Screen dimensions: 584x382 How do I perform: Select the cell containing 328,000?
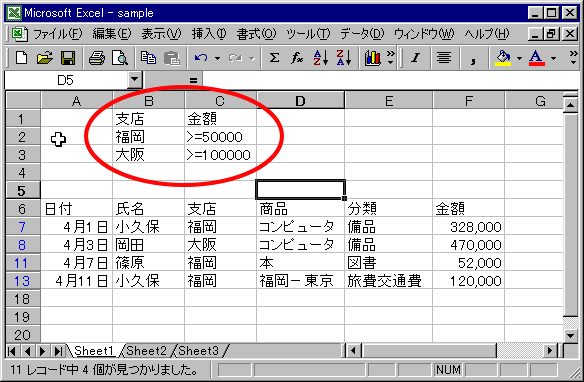coord(468,227)
